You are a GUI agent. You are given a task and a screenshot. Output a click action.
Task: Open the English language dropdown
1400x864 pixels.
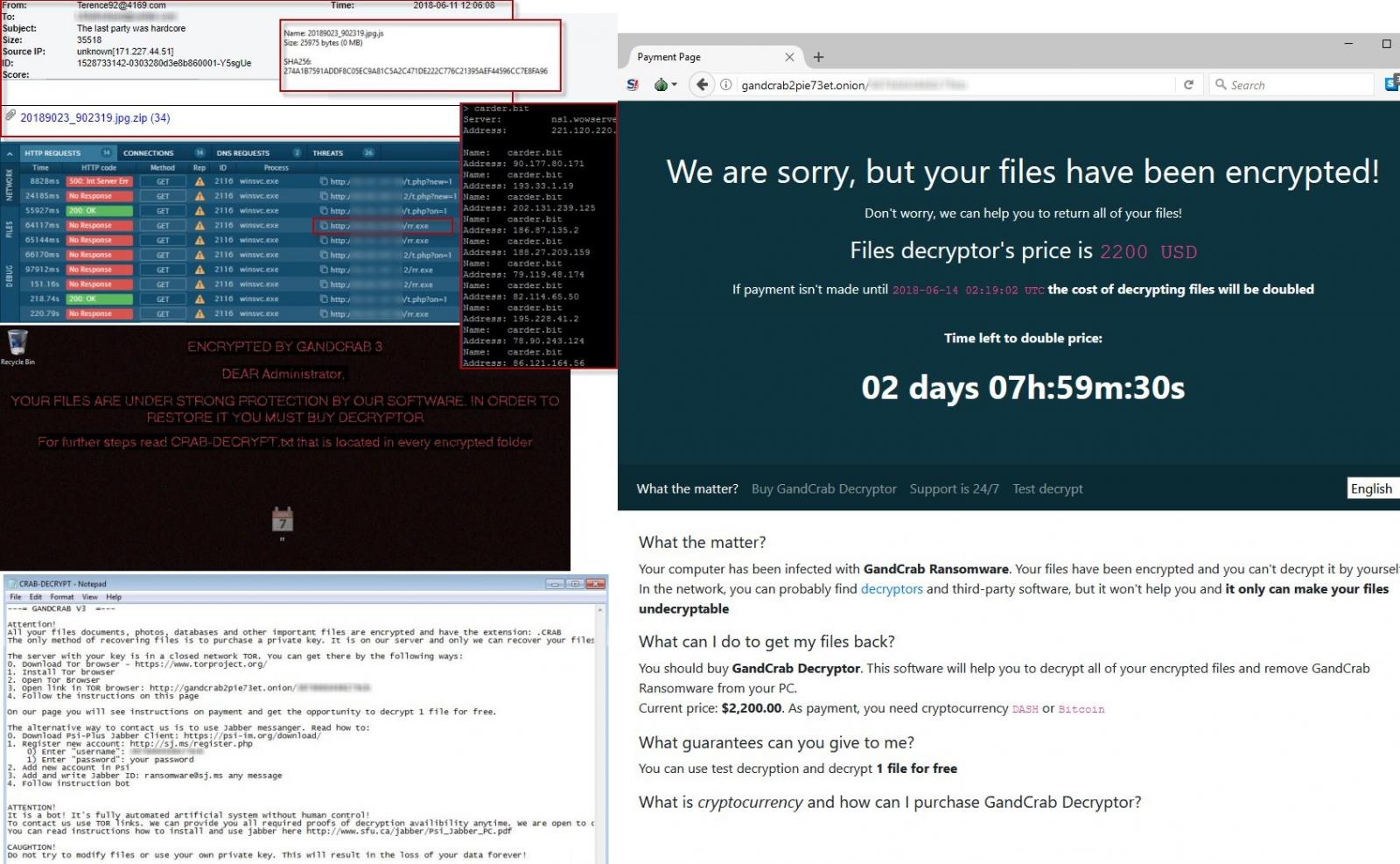pos(1372,488)
